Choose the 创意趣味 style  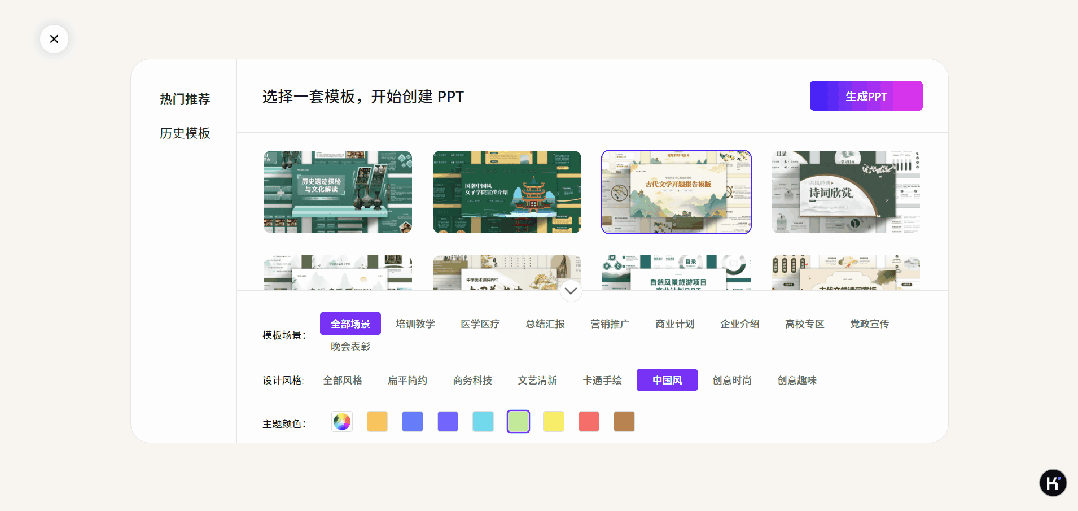[797, 380]
